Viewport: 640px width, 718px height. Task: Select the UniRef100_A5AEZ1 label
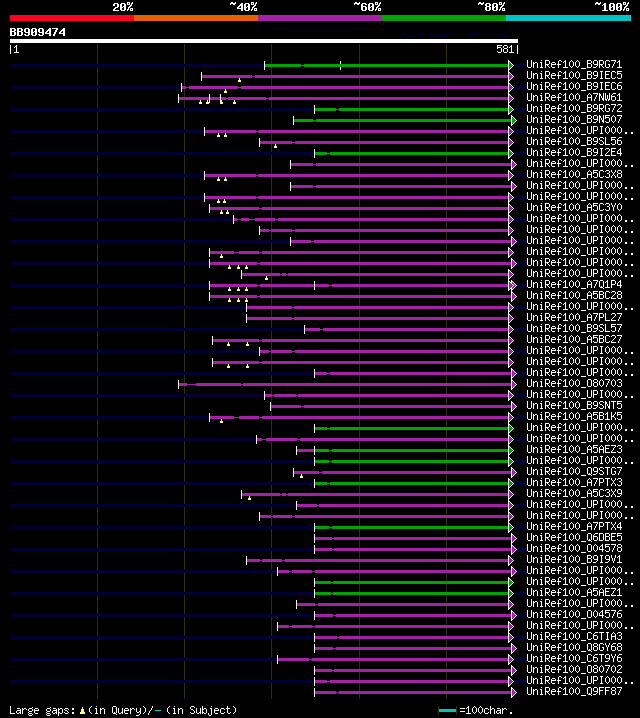pyautogui.click(x=574, y=592)
